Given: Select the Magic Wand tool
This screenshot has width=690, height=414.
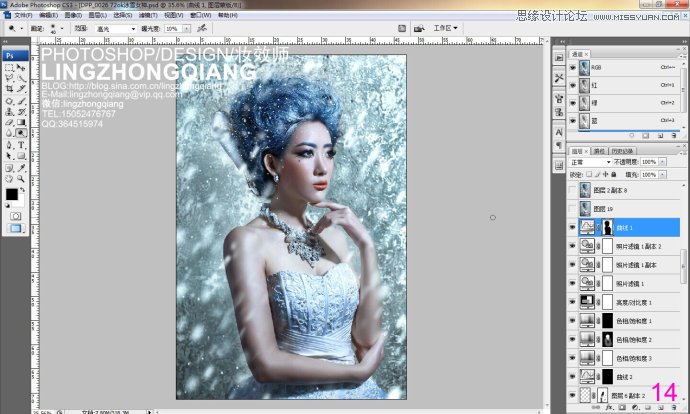Looking at the screenshot, I should pyautogui.click(x=21, y=78).
